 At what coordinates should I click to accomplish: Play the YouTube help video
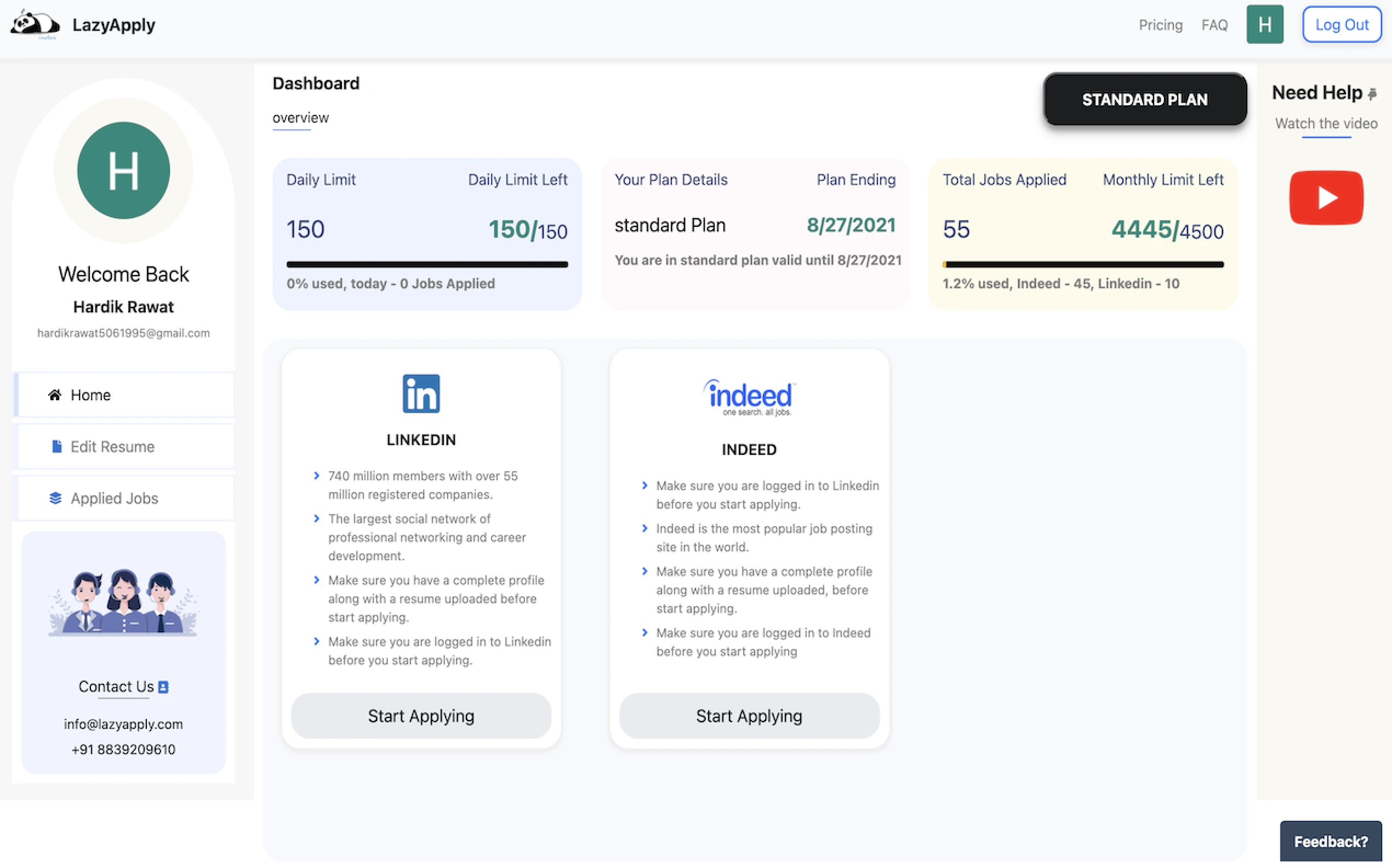pyautogui.click(x=1326, y=197)
